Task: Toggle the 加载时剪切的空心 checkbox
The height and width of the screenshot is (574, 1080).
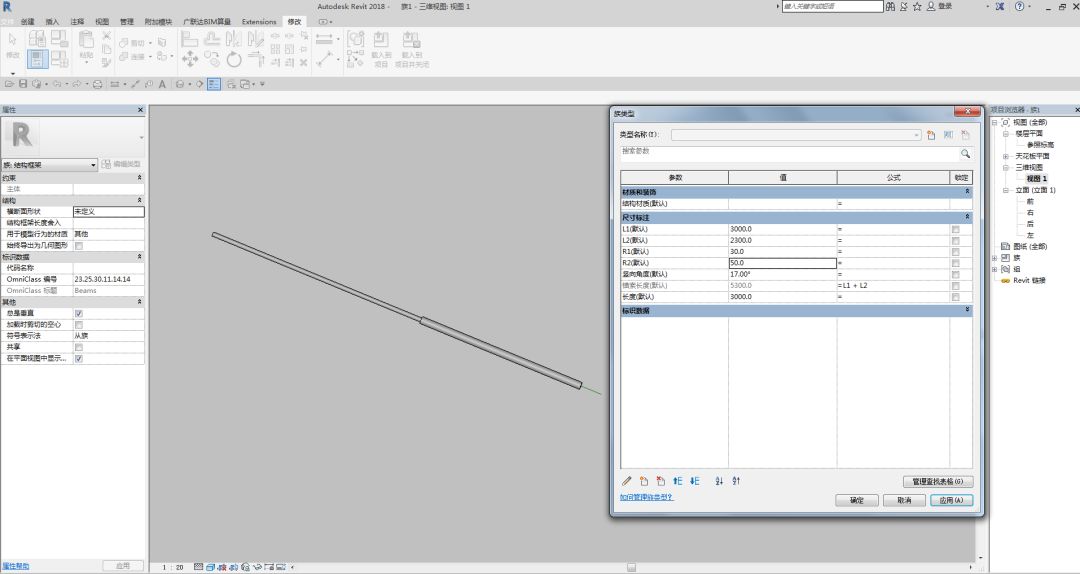Action: tap(79, 325)
